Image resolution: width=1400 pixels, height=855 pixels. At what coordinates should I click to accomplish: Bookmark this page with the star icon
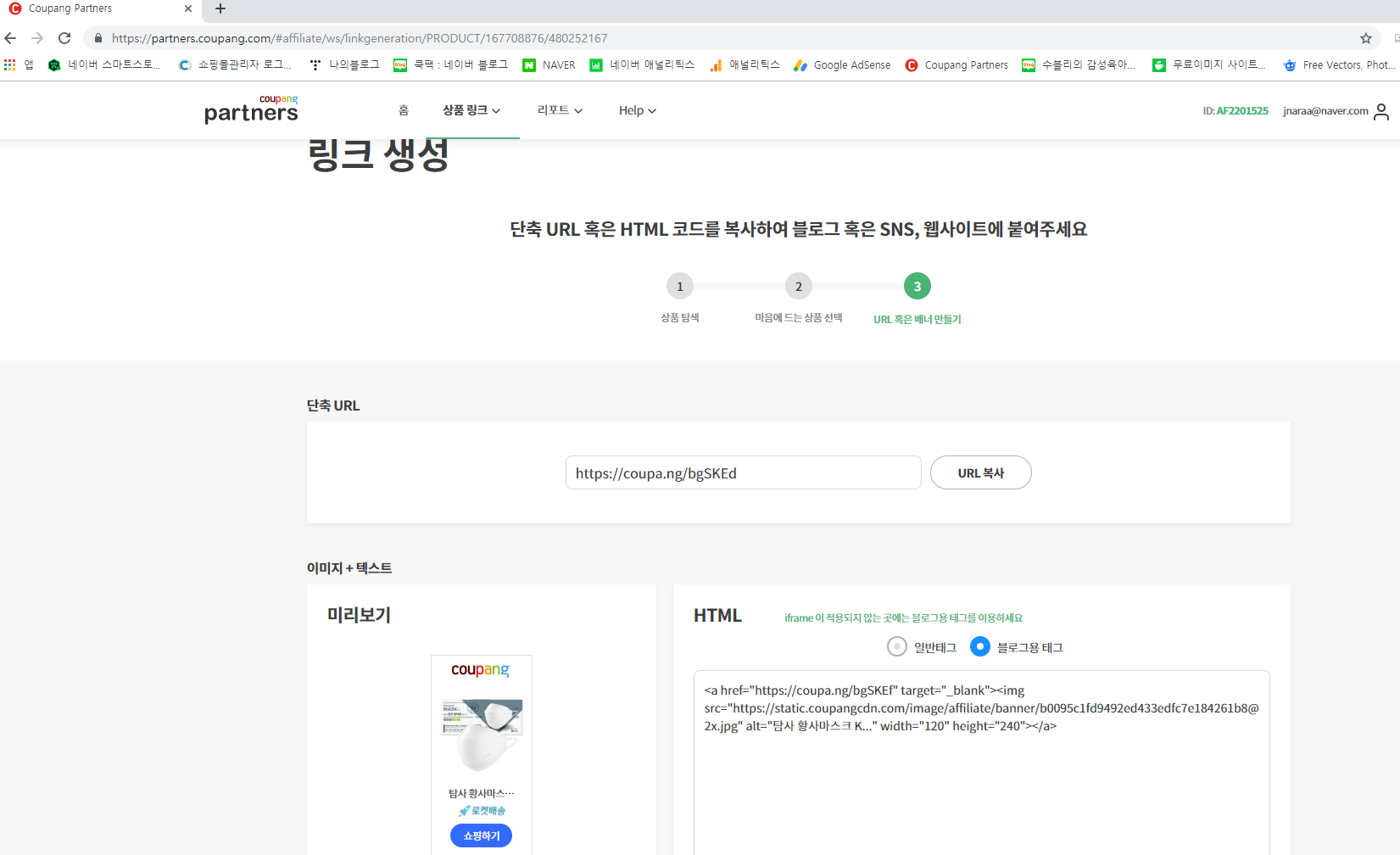pos(1366,38)
